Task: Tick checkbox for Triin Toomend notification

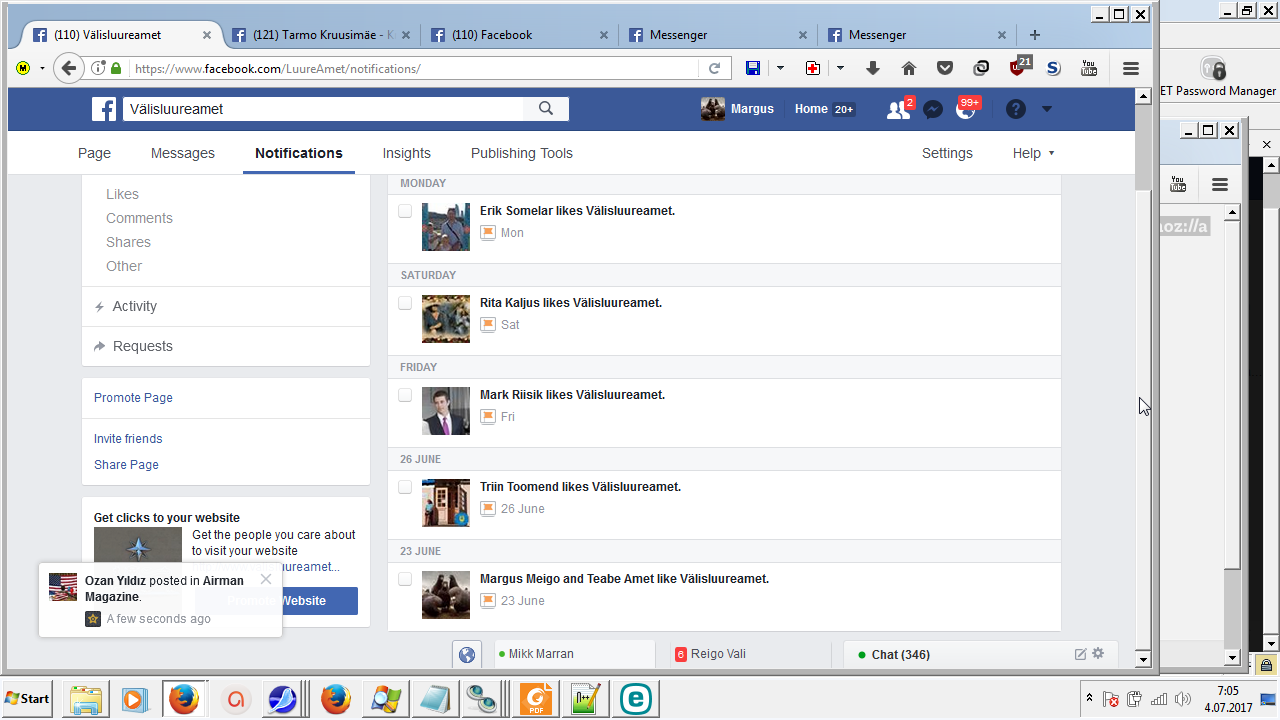Action: coord(405,487)
